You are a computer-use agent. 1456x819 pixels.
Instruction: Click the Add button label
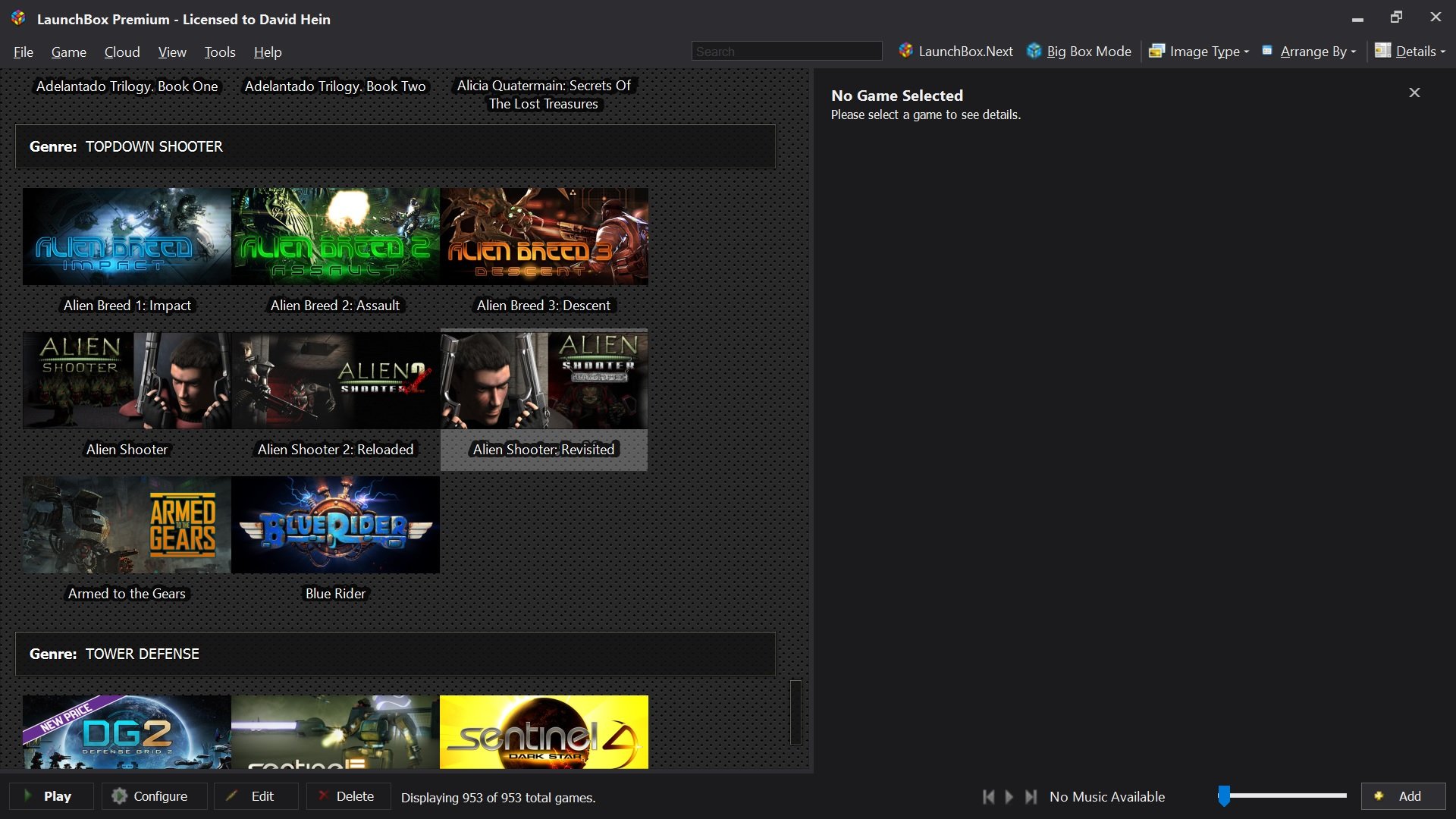pos(1410,795)
